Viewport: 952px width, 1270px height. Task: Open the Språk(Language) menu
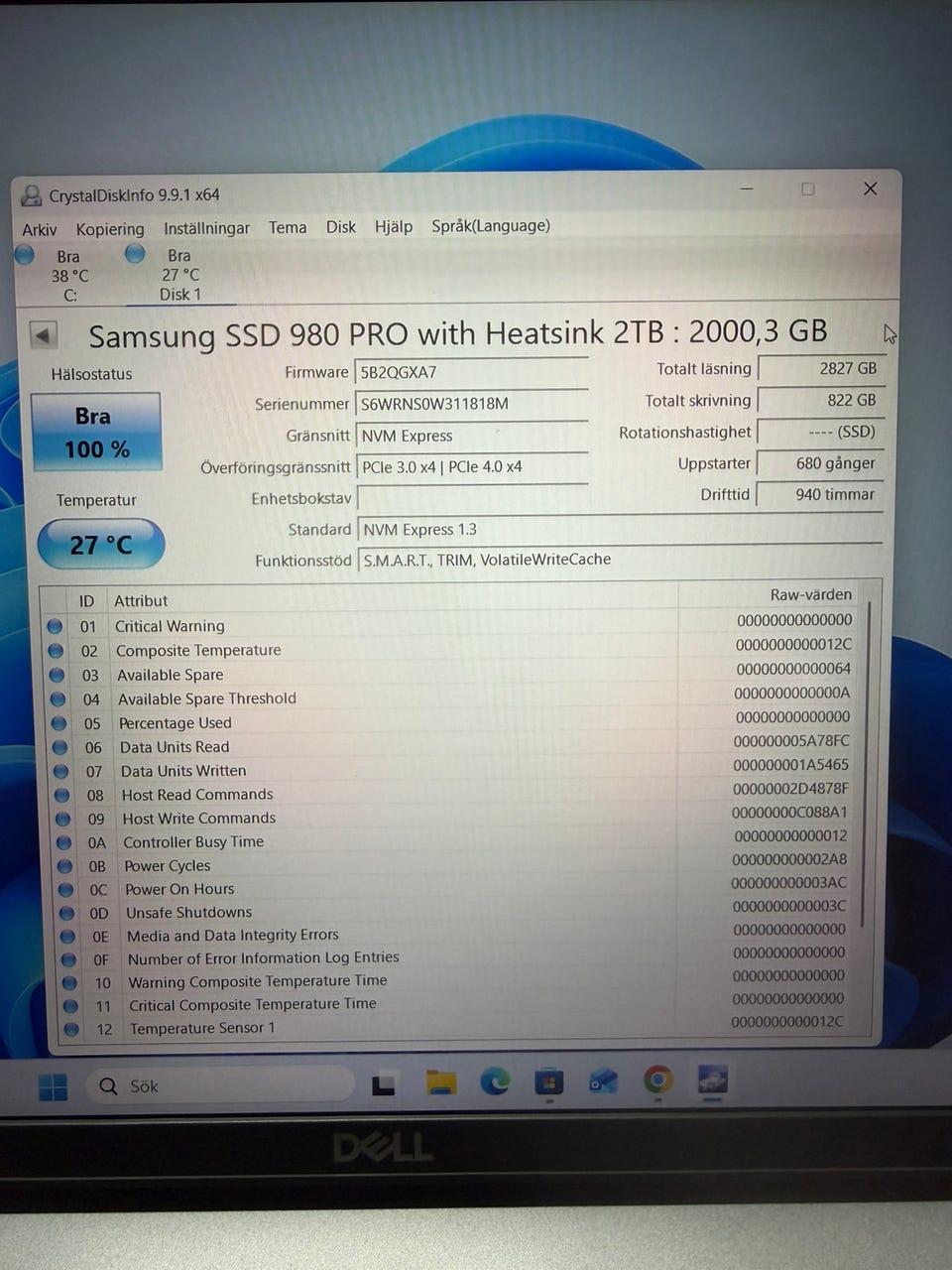point(491,226)
